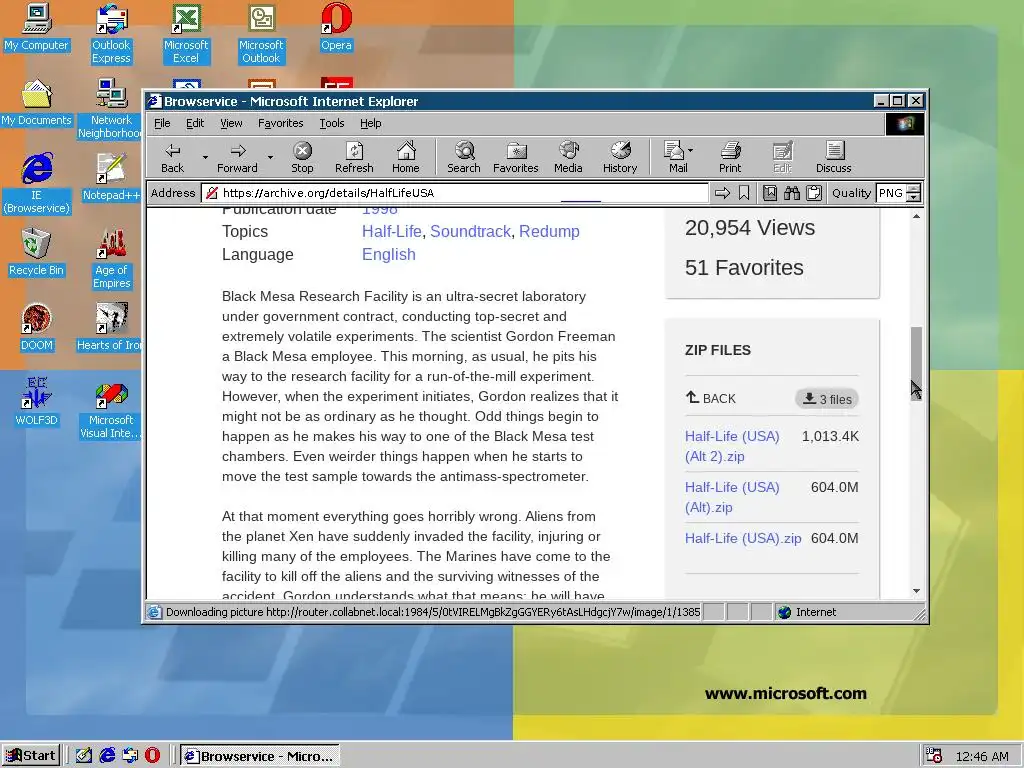
Task: Download Half-Life (USA).zip file
Action: point(743,538)
